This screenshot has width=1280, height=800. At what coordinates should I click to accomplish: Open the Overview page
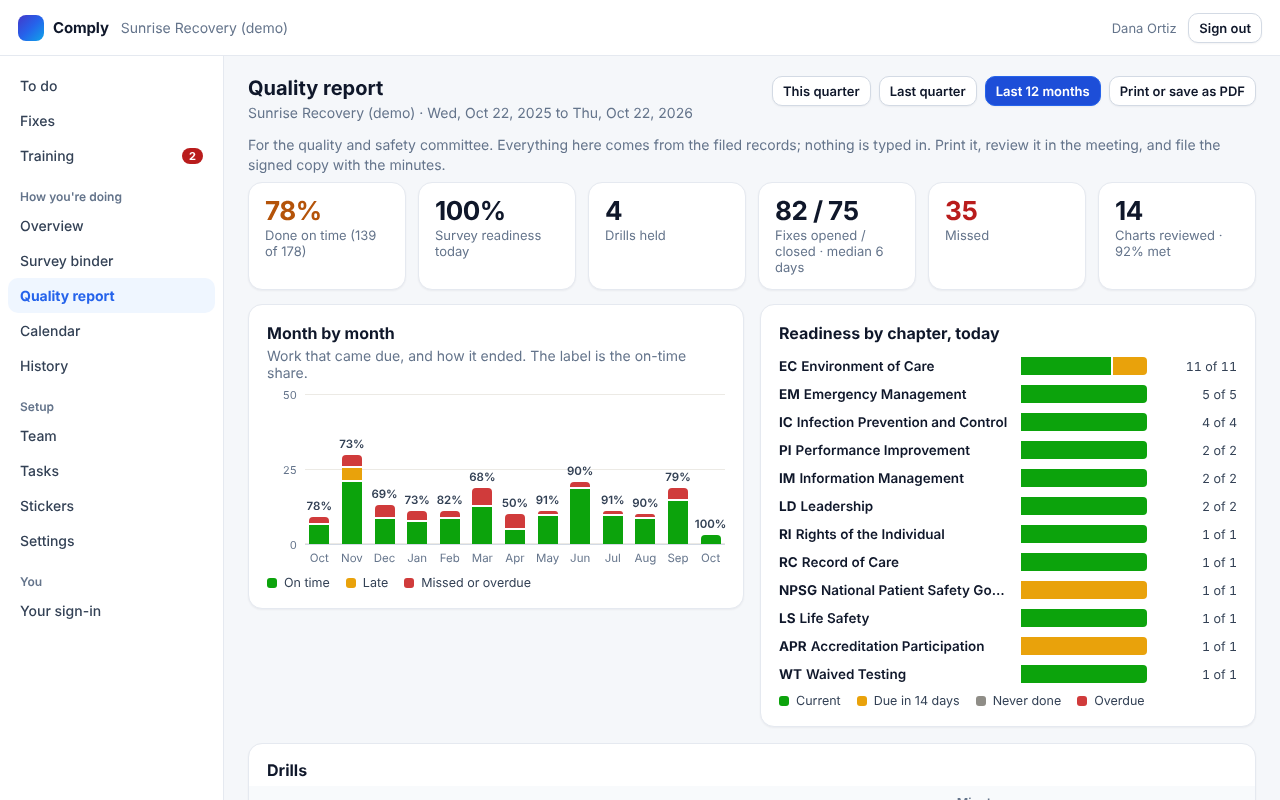(111, 226)
